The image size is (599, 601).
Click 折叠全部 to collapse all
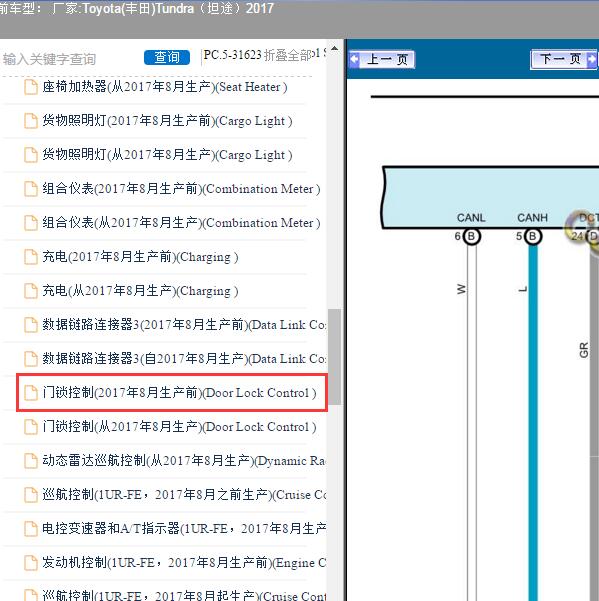coord(288,55)
